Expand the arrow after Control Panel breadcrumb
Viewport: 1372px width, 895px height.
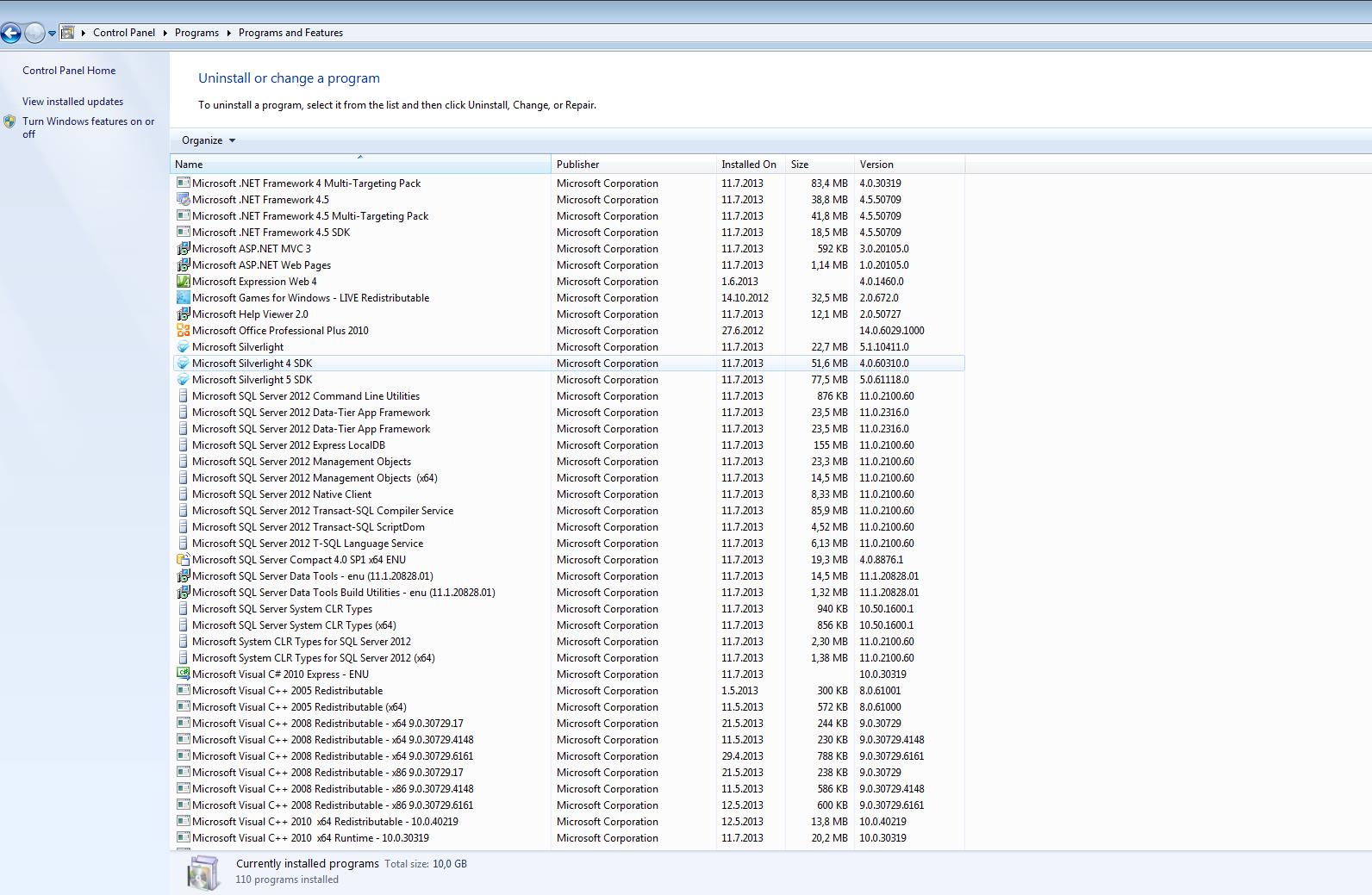[x=165, y=33]
